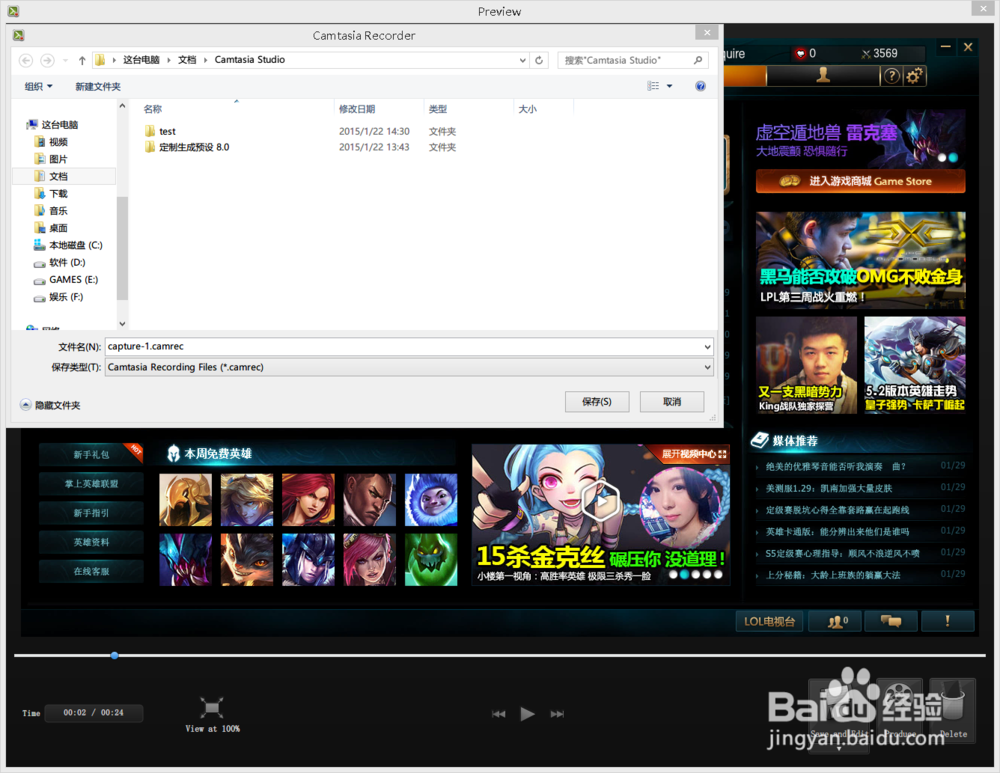Change view layout with the view icon

(x=653, y=86)
